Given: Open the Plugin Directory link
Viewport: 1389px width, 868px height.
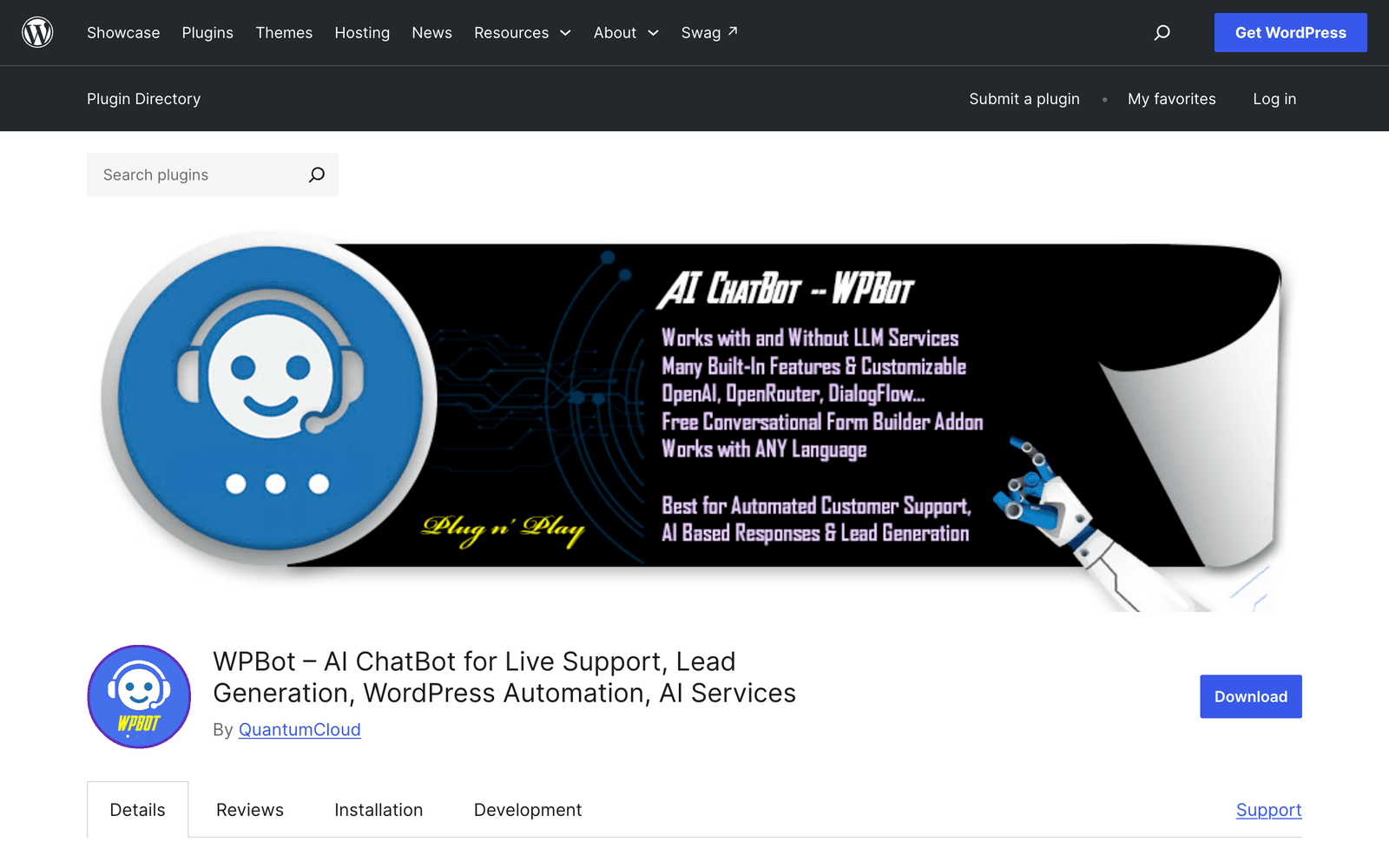Looking at the screenshot, I should pos(143,99).
